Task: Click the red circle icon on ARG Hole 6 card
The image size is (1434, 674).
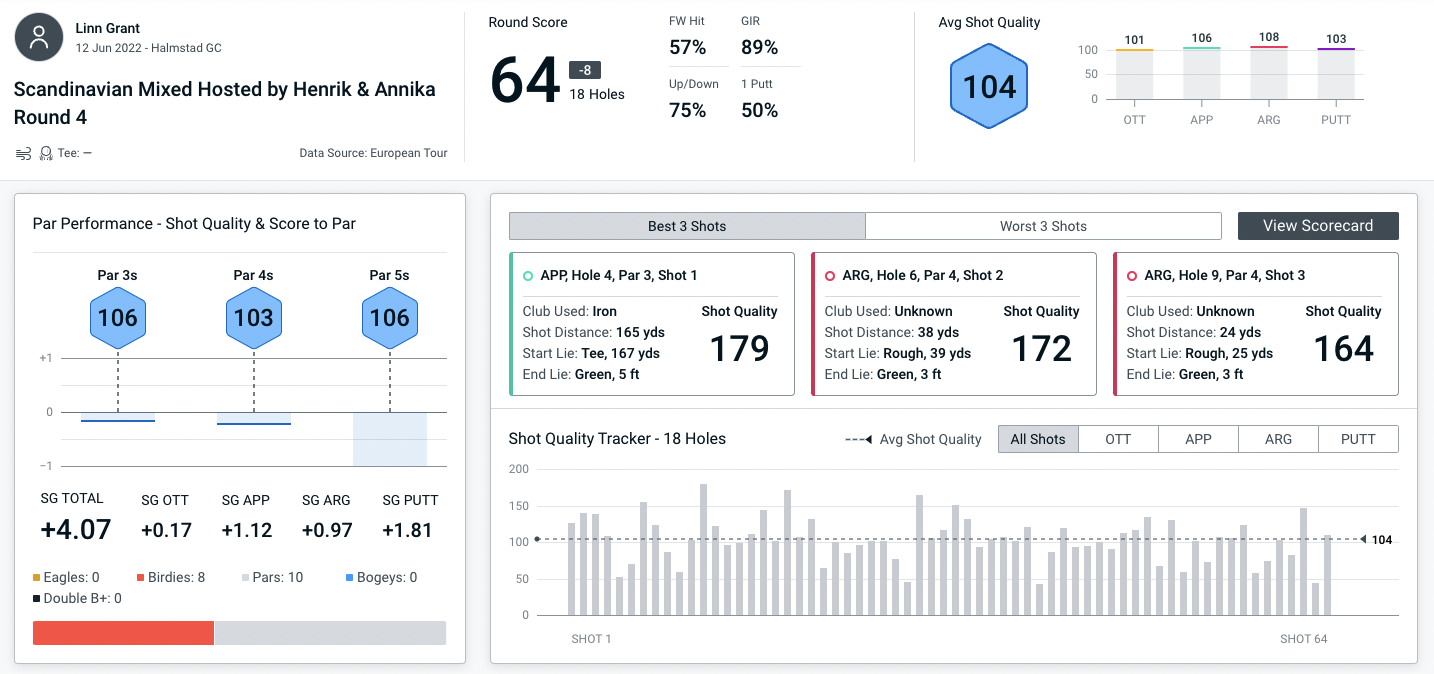Action: [x=830, y=276]
